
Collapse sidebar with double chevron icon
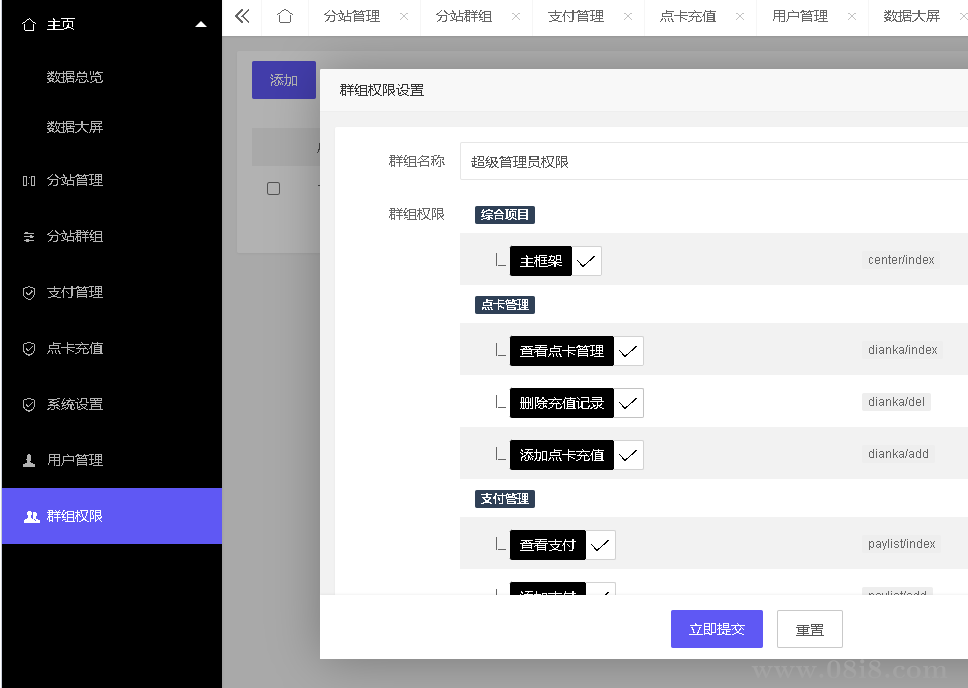(242, 17)
